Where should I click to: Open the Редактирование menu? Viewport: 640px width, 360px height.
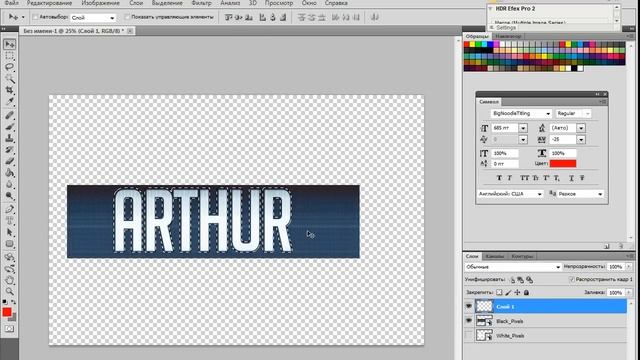click(x=49, y=3)
